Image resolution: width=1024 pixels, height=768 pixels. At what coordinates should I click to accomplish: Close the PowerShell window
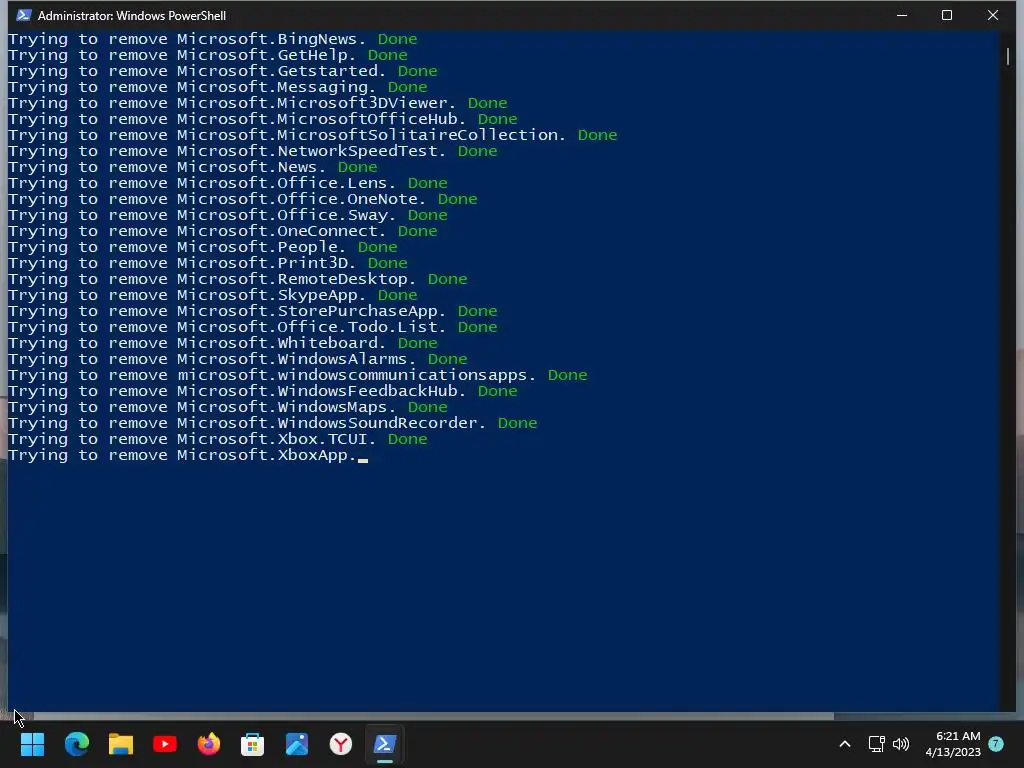point(993,15)
